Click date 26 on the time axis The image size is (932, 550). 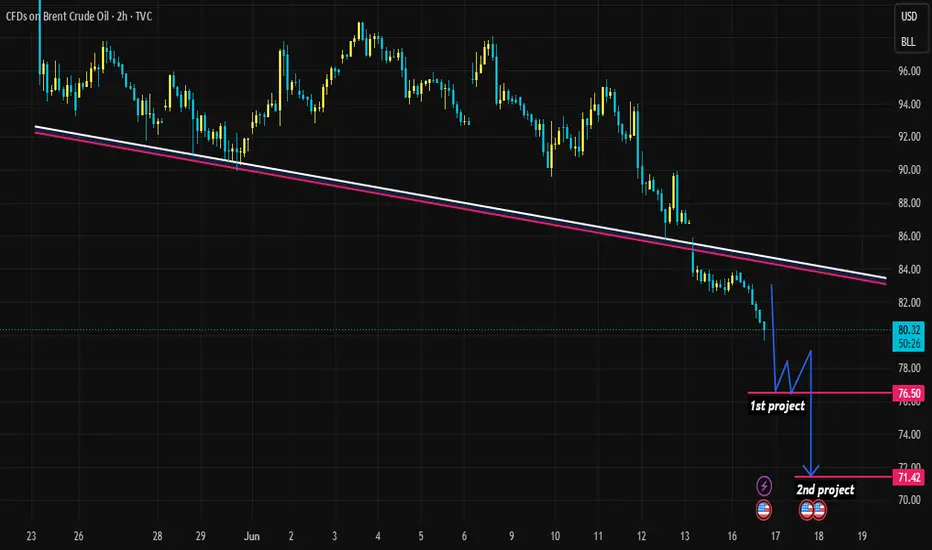point(78,536)
